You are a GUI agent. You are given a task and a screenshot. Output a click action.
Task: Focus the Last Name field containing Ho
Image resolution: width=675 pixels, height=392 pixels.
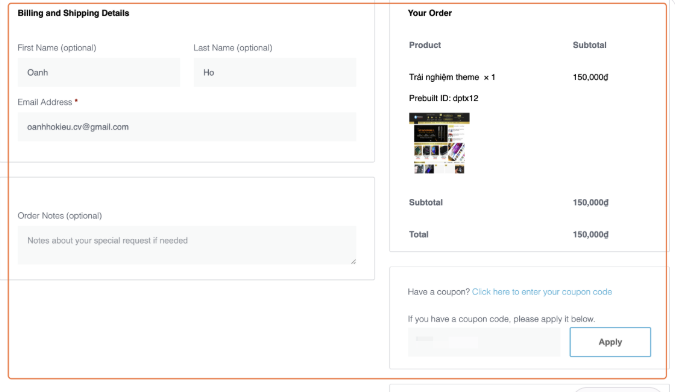pyautogui.click(x=275, y=72)
